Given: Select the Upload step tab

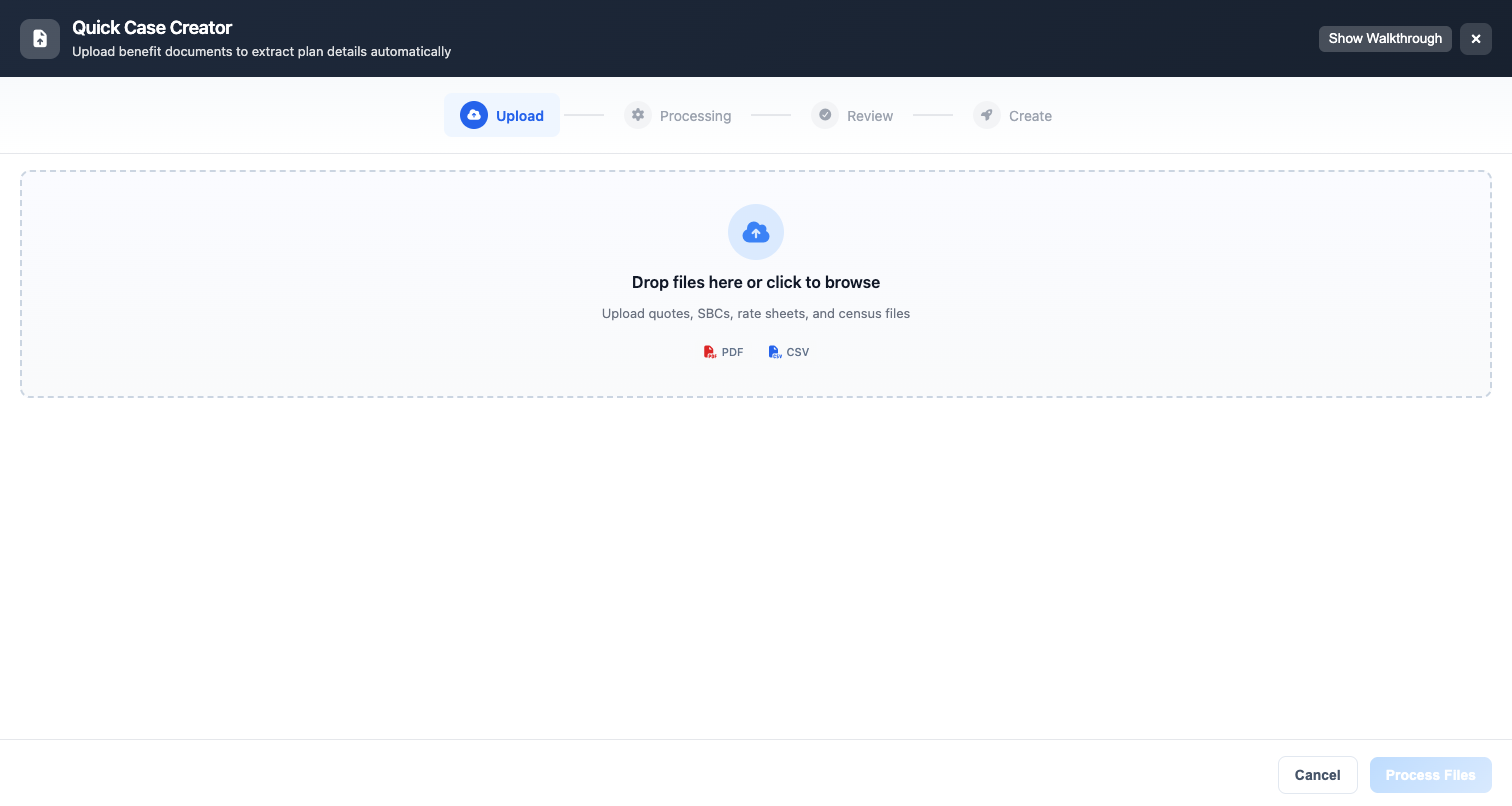Looking at the screenshot, I should [502, 115].
